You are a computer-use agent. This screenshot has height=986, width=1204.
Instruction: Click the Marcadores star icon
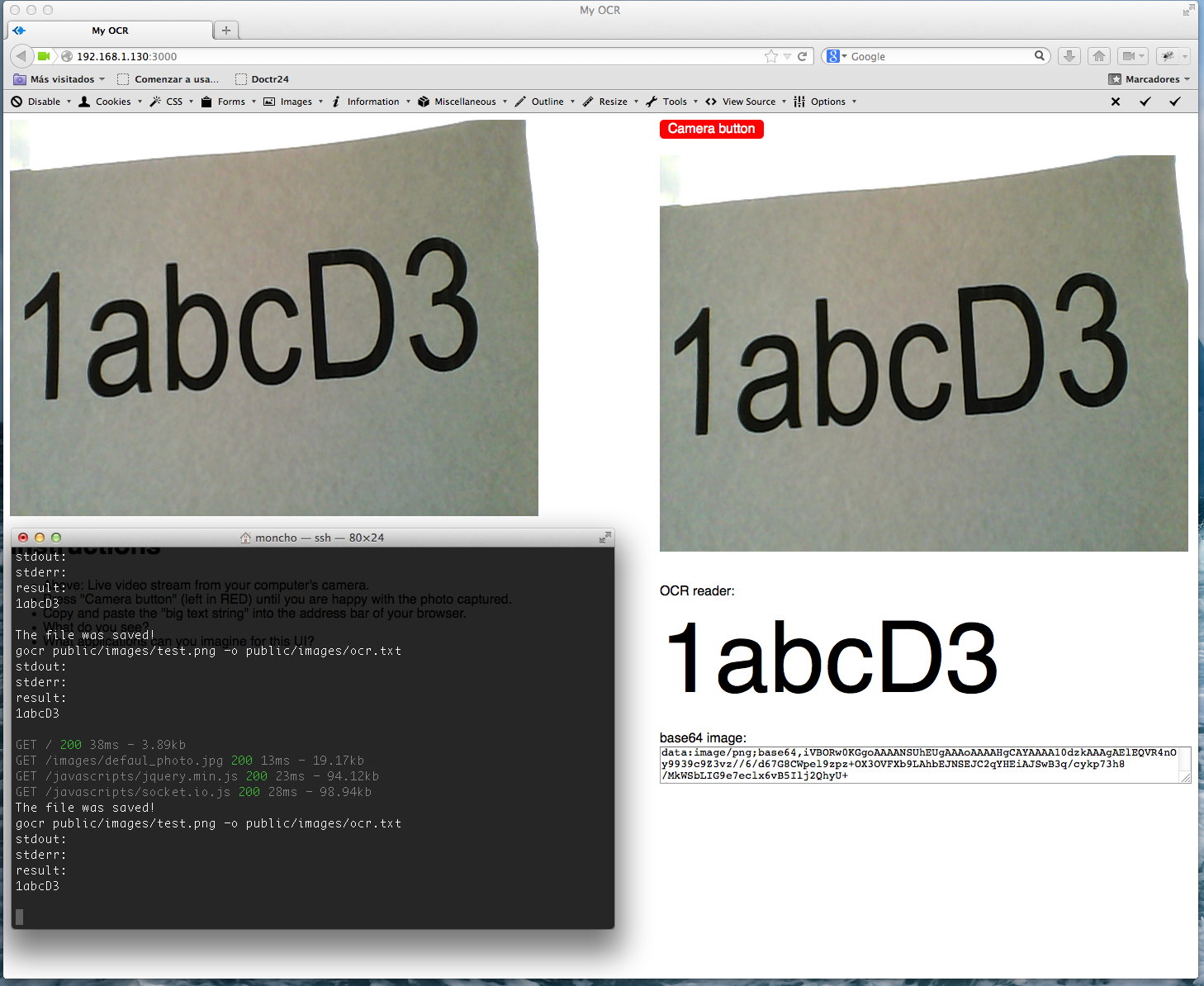(1115, 79)
